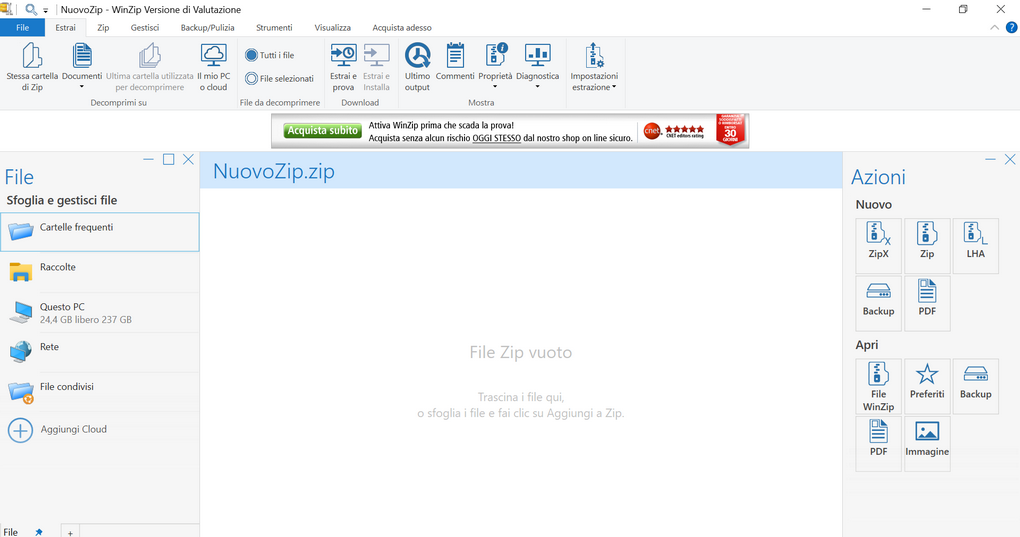Screen dimensions: 1020x537
Task: Maximize the File pane
Action: tap(168, 159)
